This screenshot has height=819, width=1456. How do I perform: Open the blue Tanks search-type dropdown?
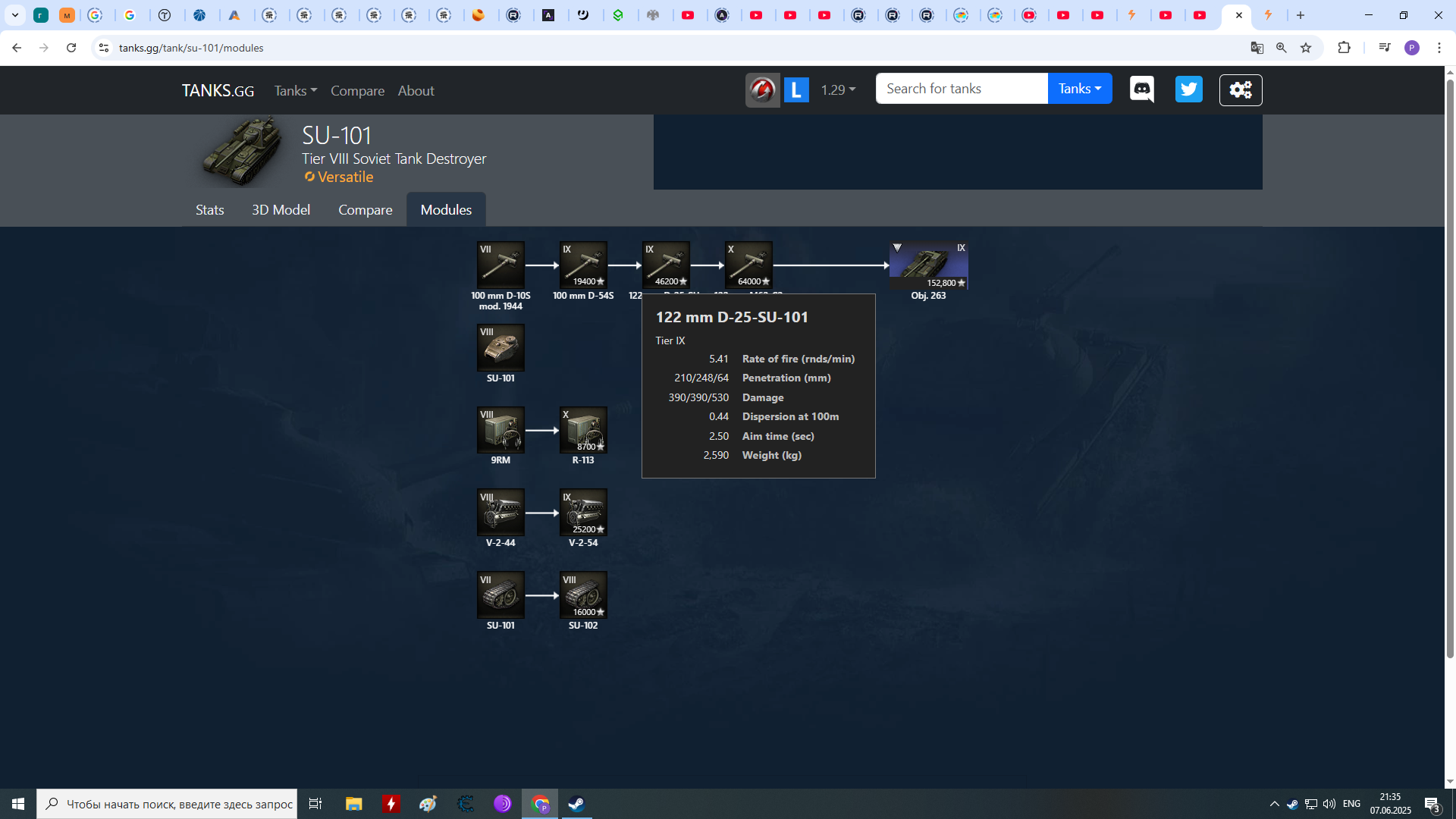pos(1079,89)
